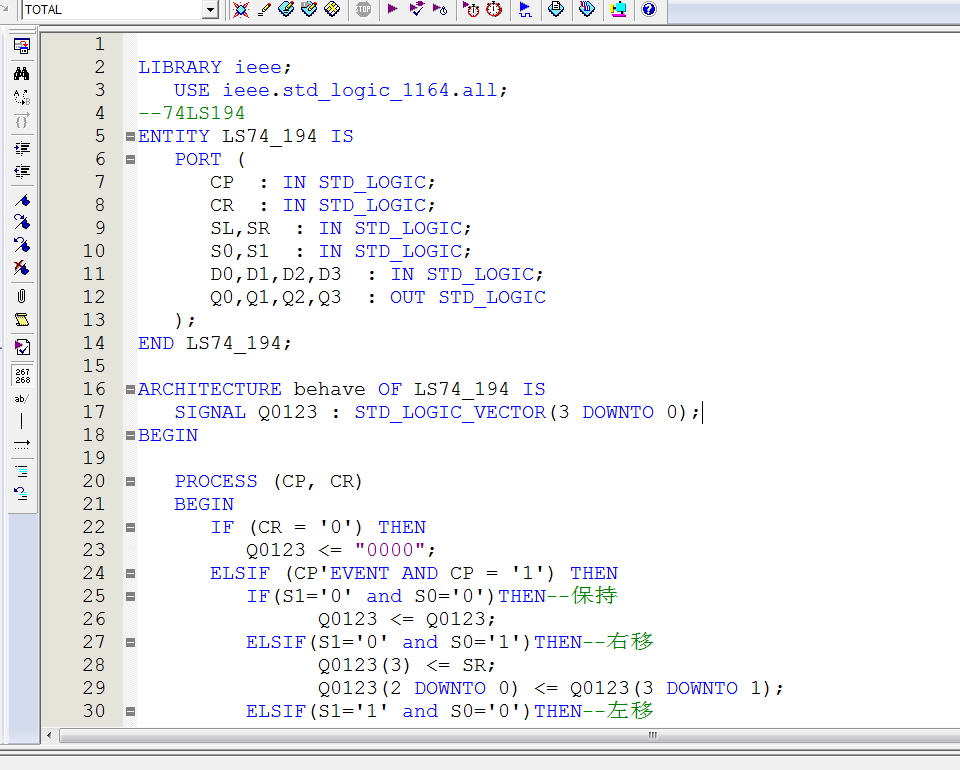Click the detach window icon in editor sidebar
Viewport: 960px width, 770px height.
click(x=22, y=46)
